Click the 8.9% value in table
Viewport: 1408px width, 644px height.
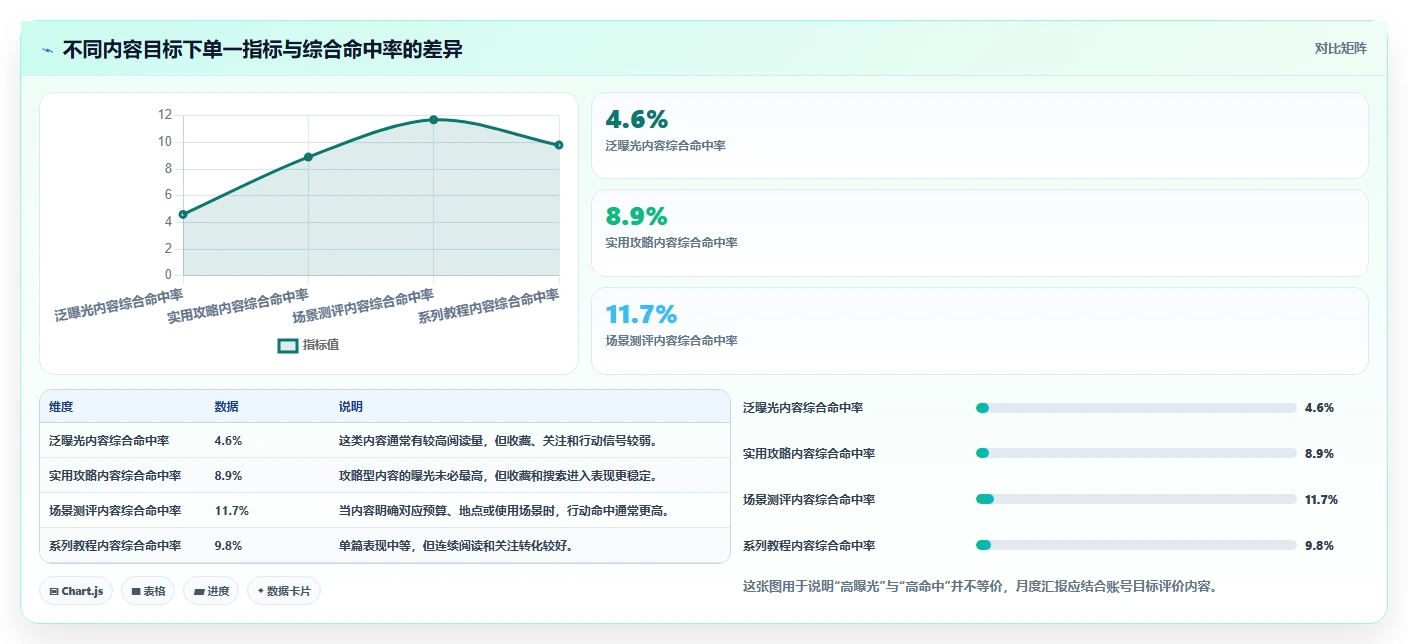pyautogui.click(x=228, y=475)
